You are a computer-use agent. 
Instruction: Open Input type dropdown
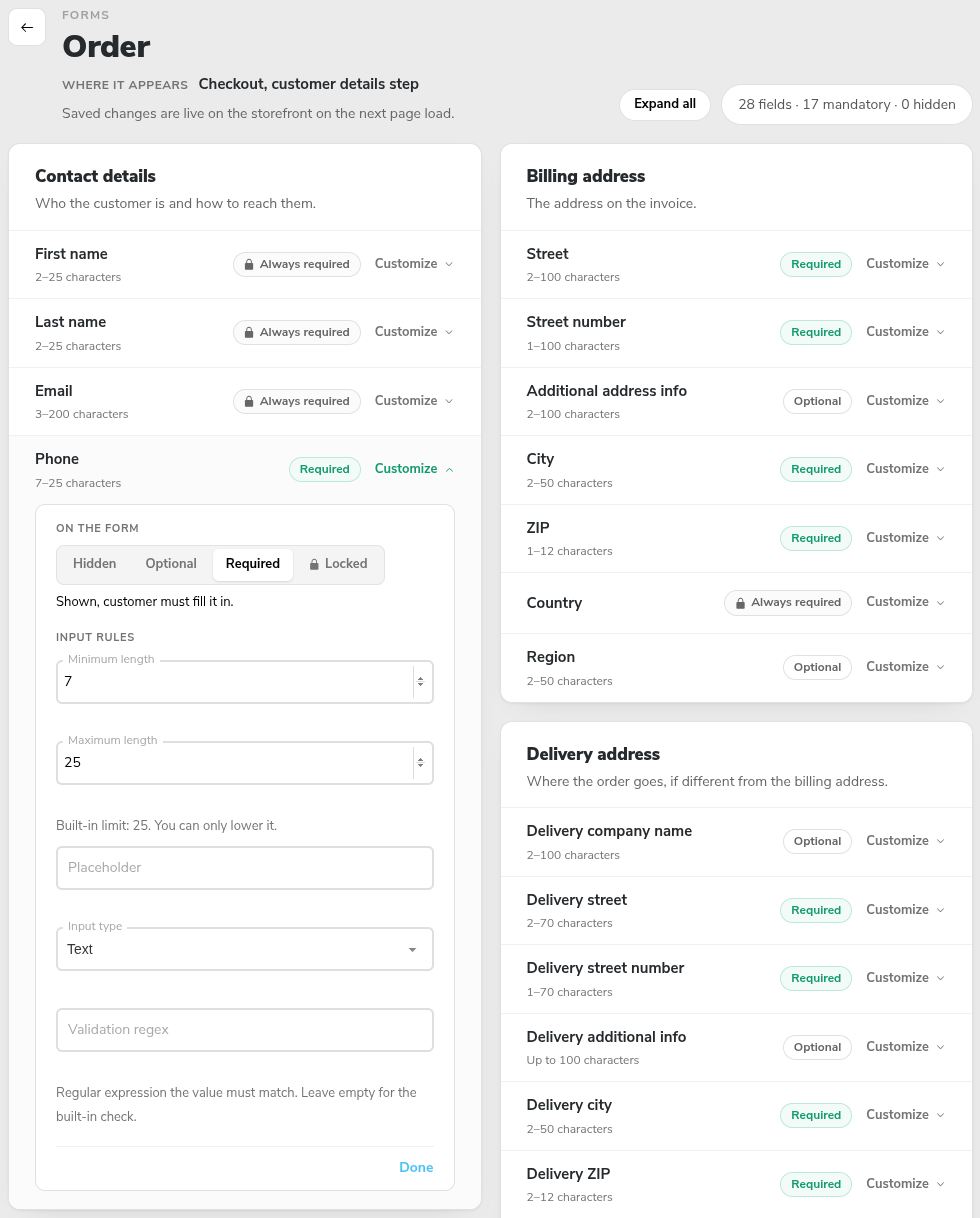tap(245, 950)
